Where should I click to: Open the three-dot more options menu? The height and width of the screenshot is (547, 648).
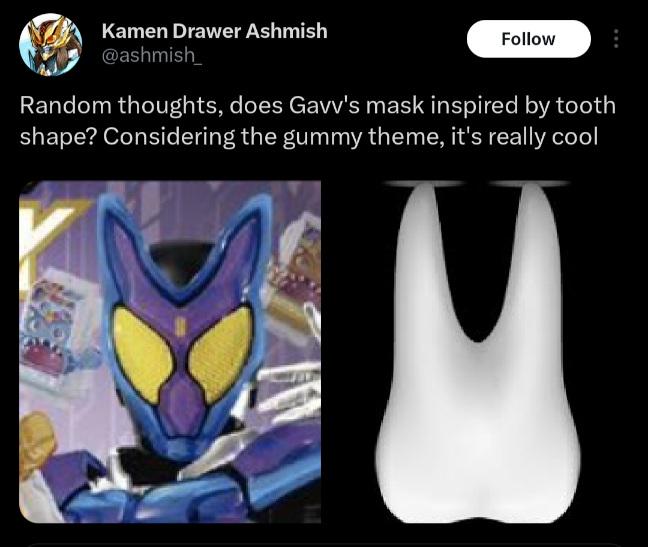(x=616, y=39)
